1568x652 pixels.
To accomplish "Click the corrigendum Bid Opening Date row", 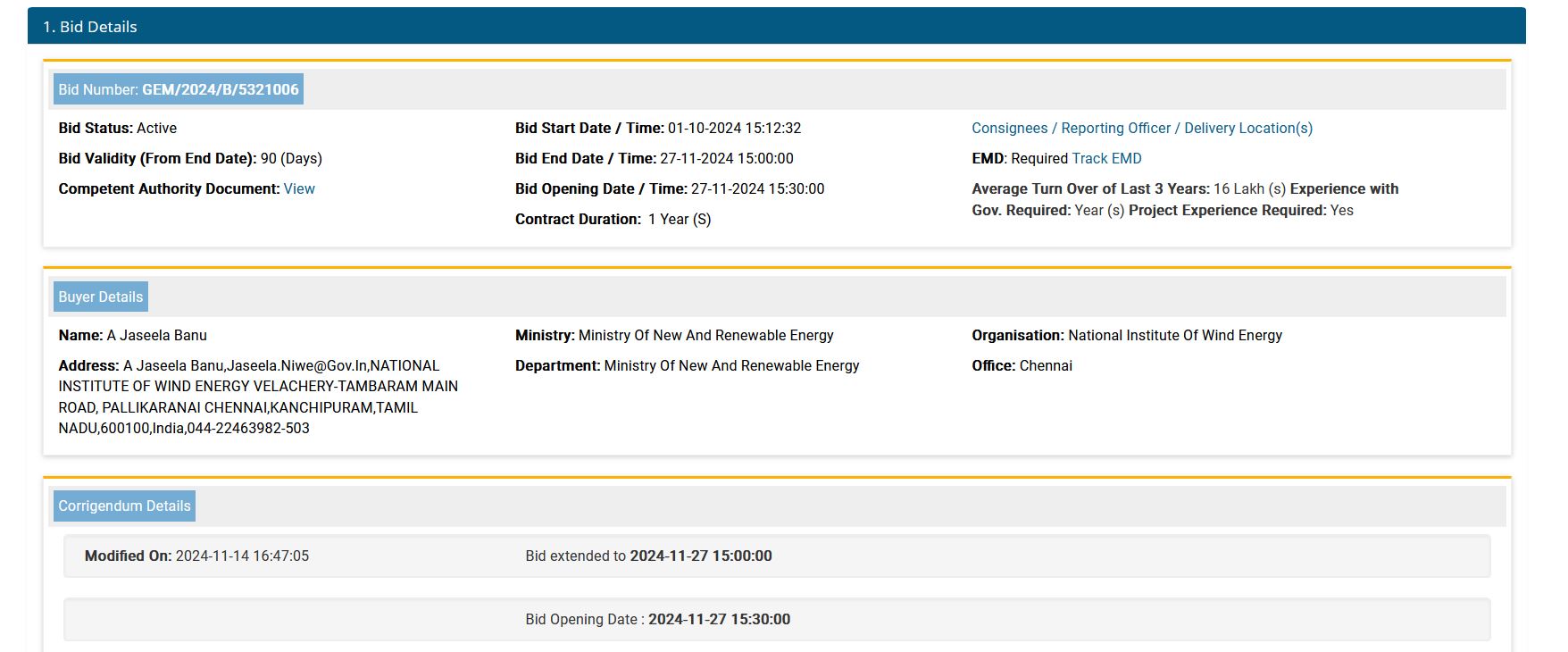I will click(657, 620).
